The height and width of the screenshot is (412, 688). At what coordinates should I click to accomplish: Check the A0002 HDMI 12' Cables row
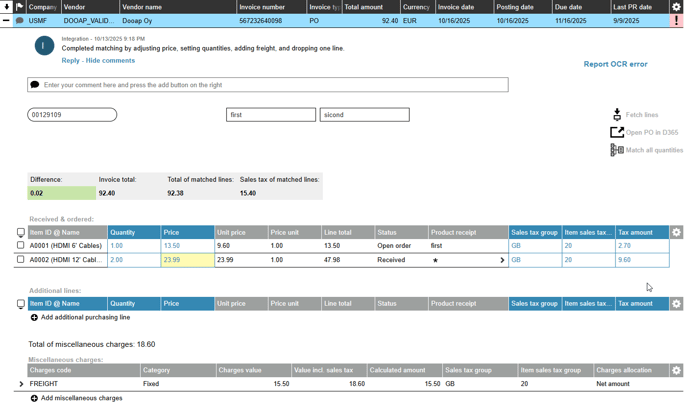pos(21,259)
